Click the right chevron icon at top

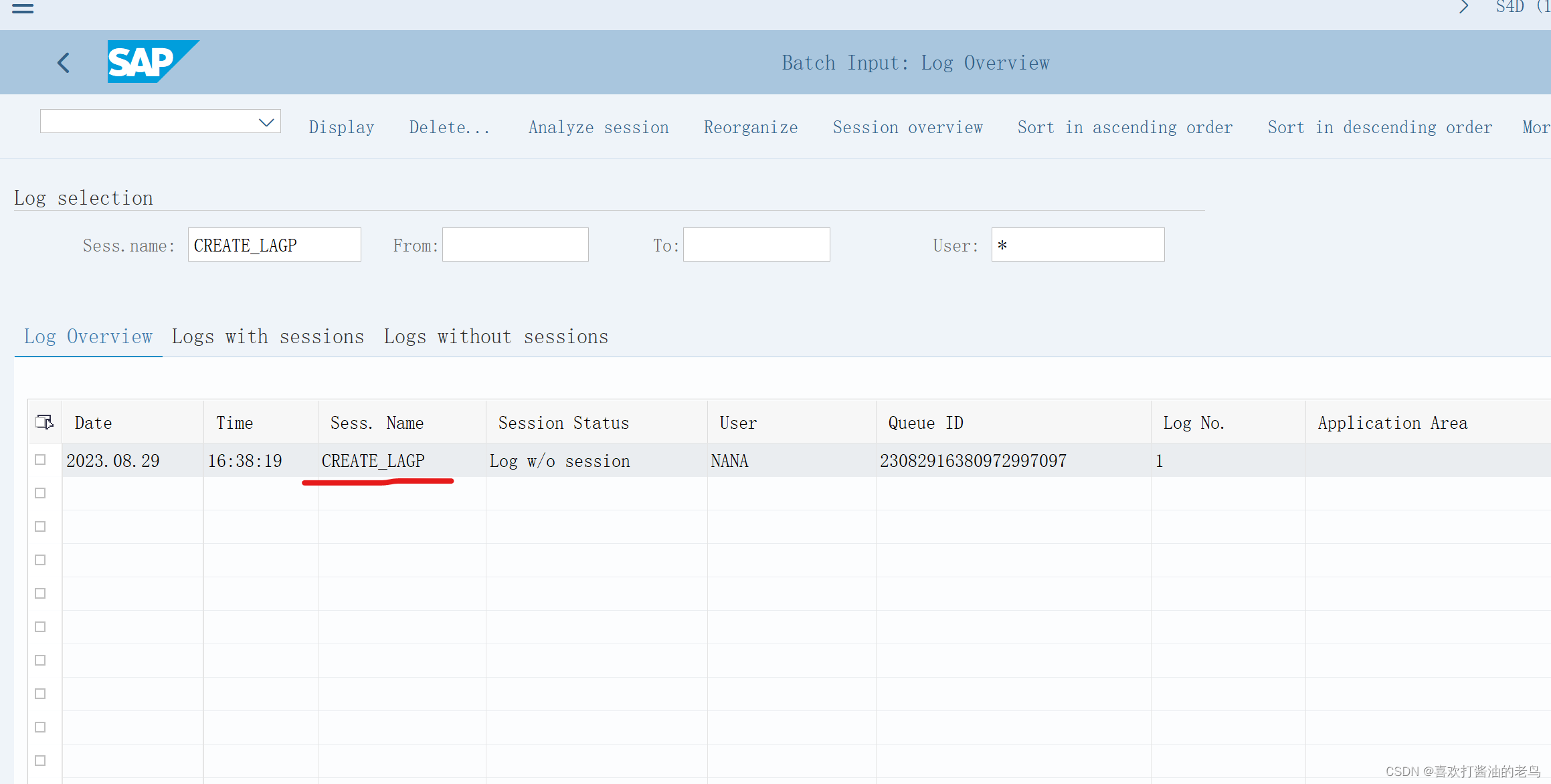[x=1464, y=7]
